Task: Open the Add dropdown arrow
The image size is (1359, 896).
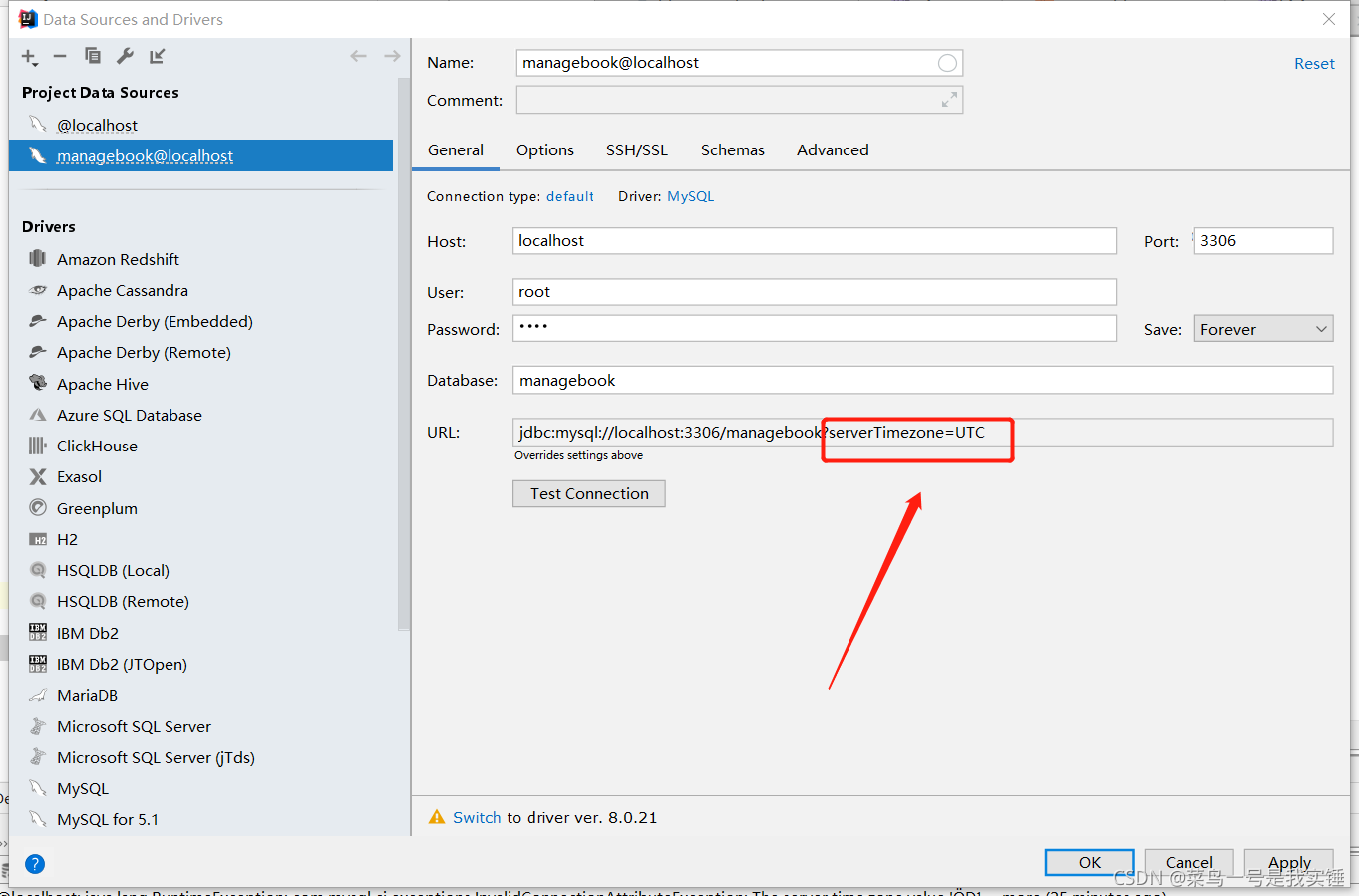Action: 38,62
